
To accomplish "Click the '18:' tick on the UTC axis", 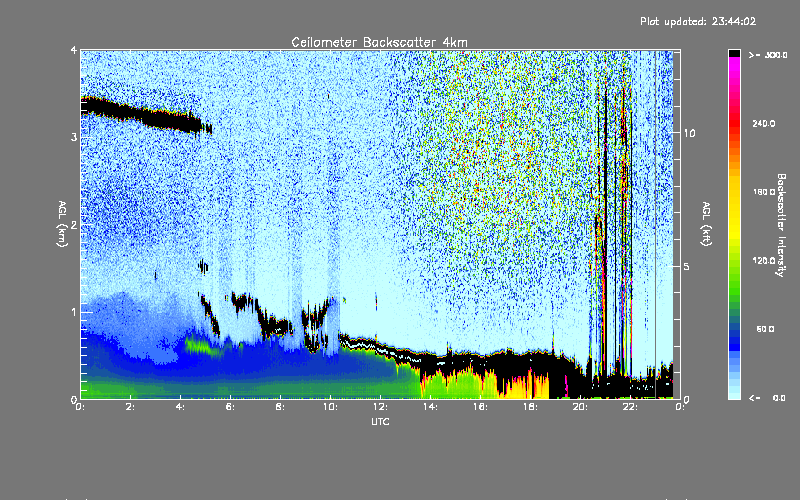I will (530, 407).
